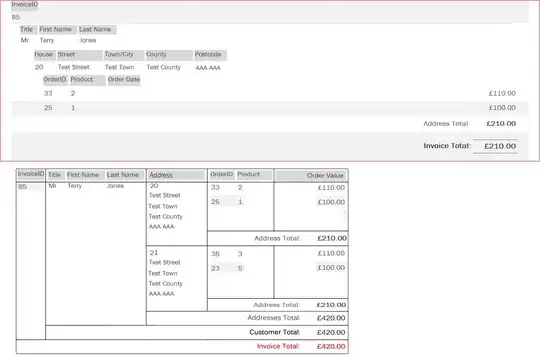Select the Customer Total £420.00 value
The image size is (540, 360).
(x=331, y=332)
